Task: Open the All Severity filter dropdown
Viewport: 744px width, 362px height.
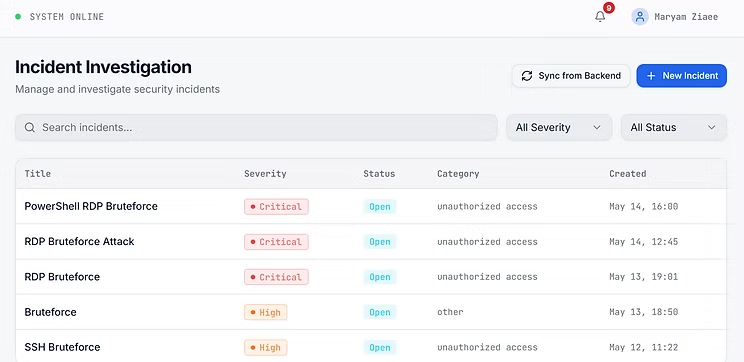Action: [559, 127]
